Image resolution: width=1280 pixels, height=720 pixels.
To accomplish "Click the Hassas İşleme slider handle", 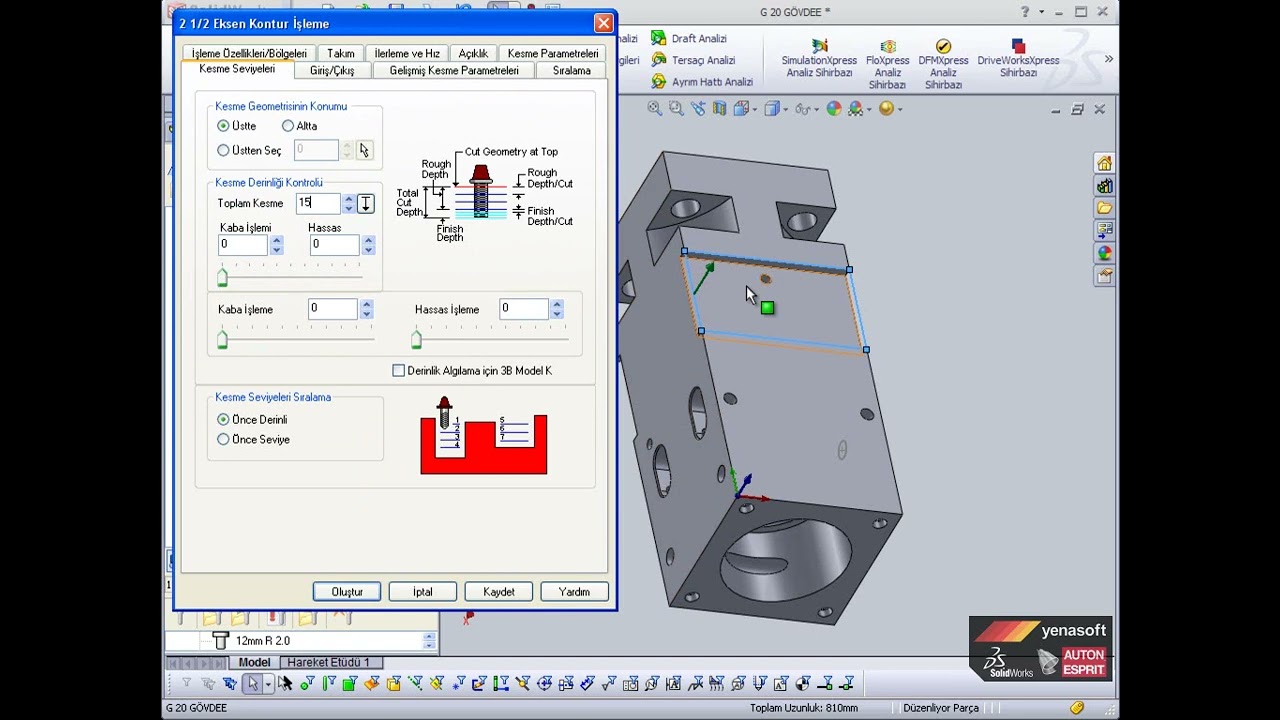I will [x=417, y=340].
